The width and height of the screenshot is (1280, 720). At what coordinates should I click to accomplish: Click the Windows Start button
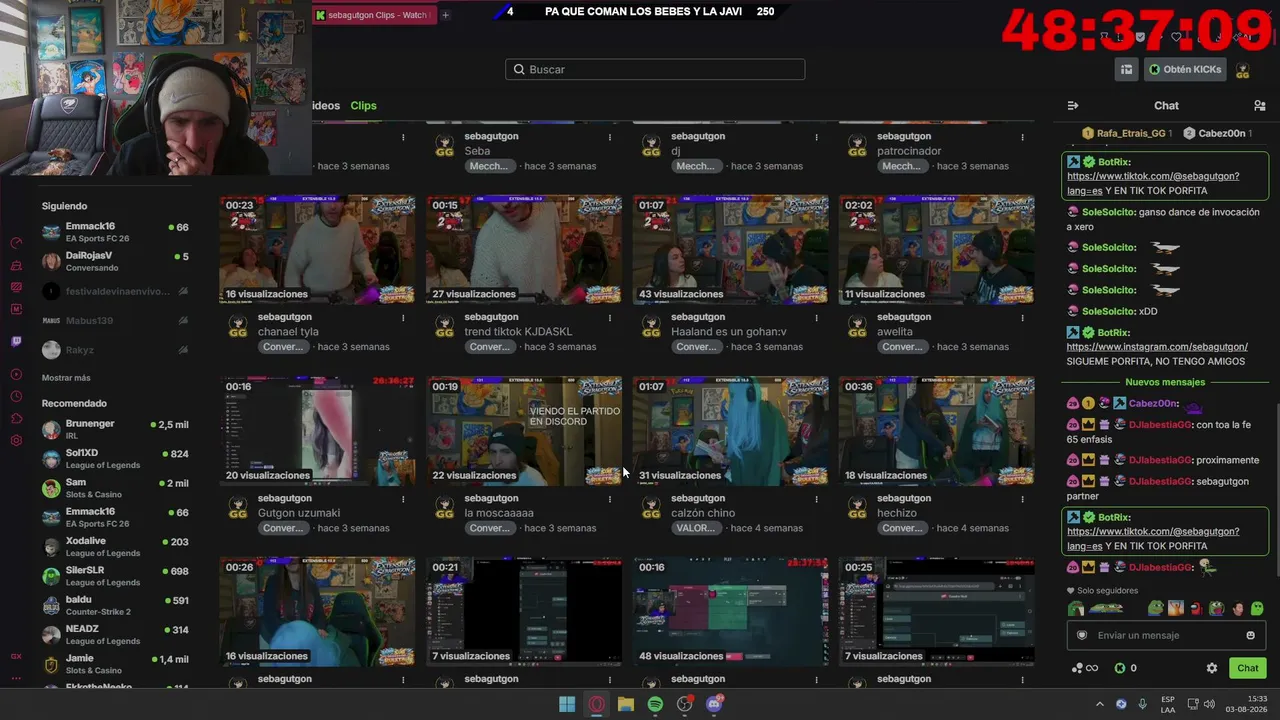coord(567,704)
